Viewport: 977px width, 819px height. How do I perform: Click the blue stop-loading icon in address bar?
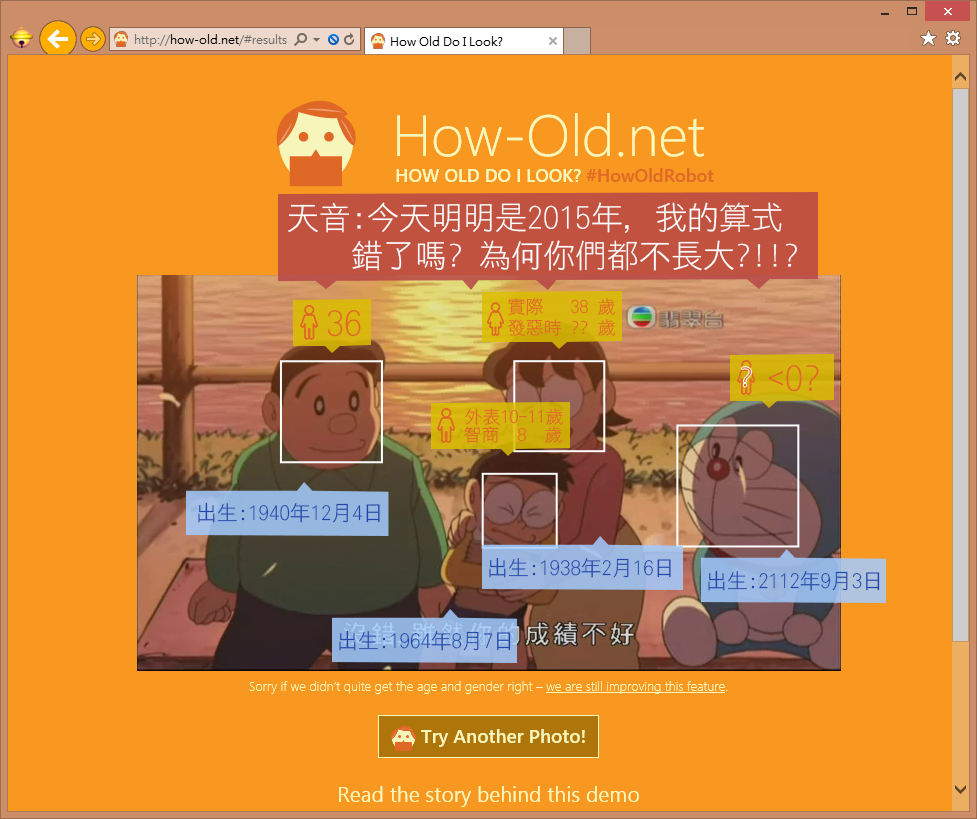(x=333, y=39)
